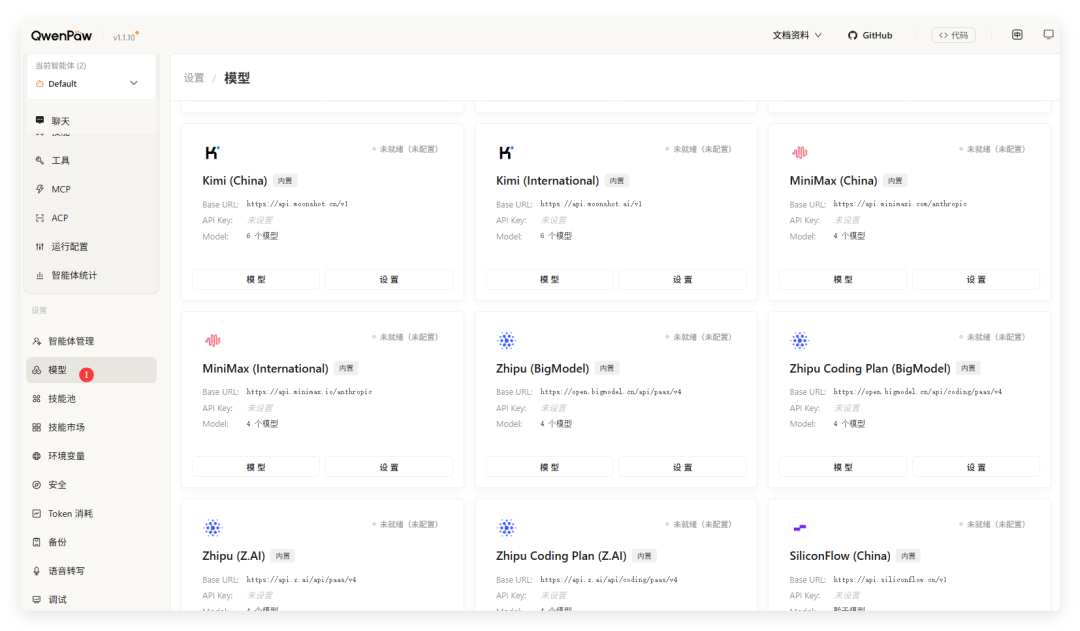Click the 安全 shield icon
This screenshot has height=631, width=1080.
37,485
